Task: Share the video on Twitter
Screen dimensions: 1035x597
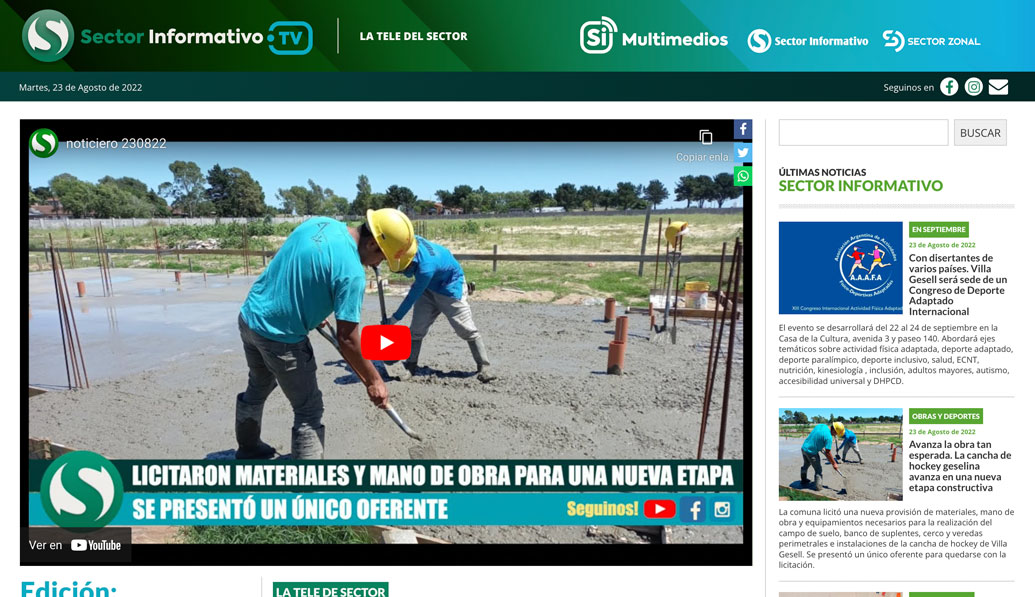Action: [x=742, y=152]
